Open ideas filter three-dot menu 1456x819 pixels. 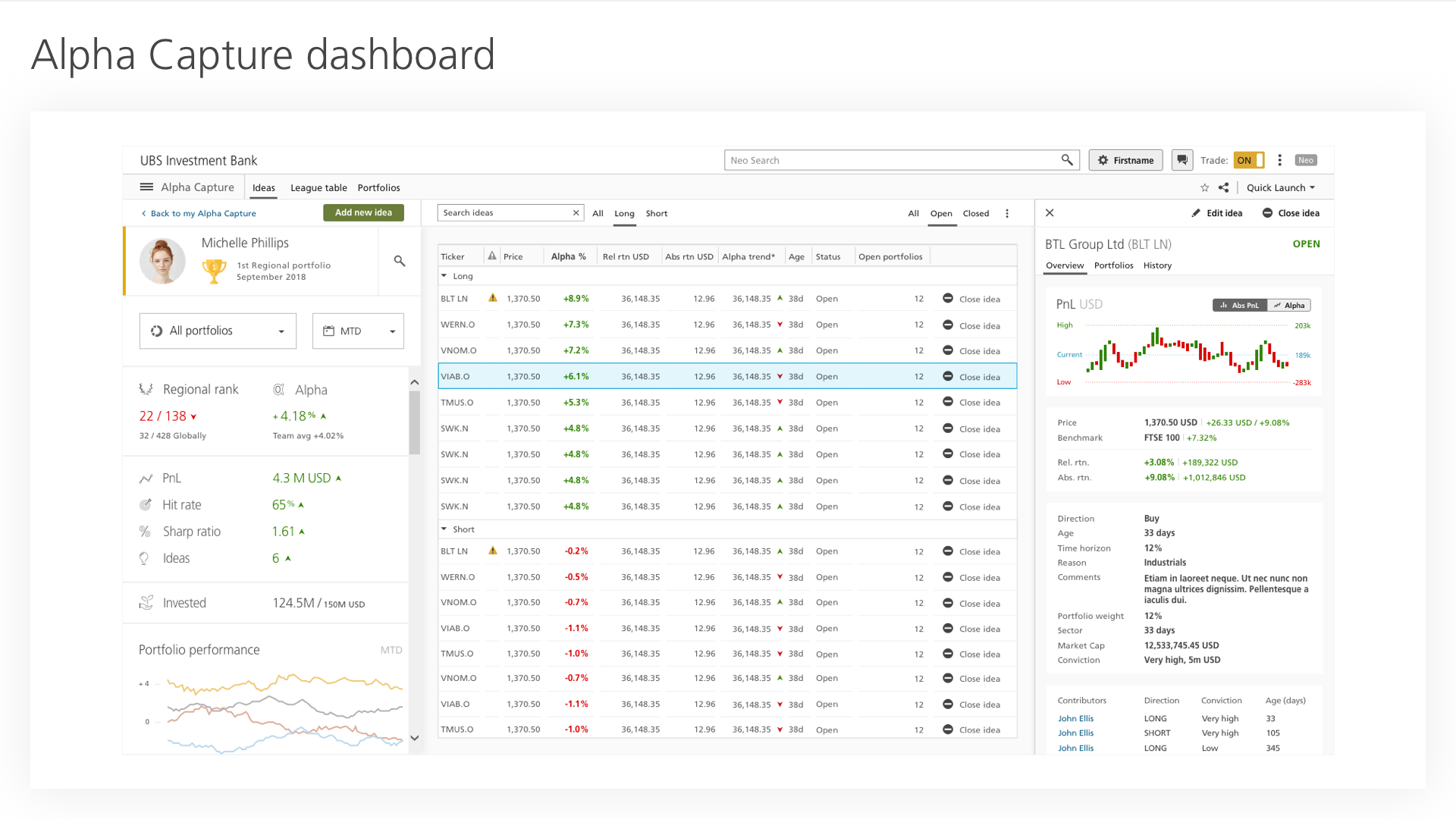click(1007, 214)
